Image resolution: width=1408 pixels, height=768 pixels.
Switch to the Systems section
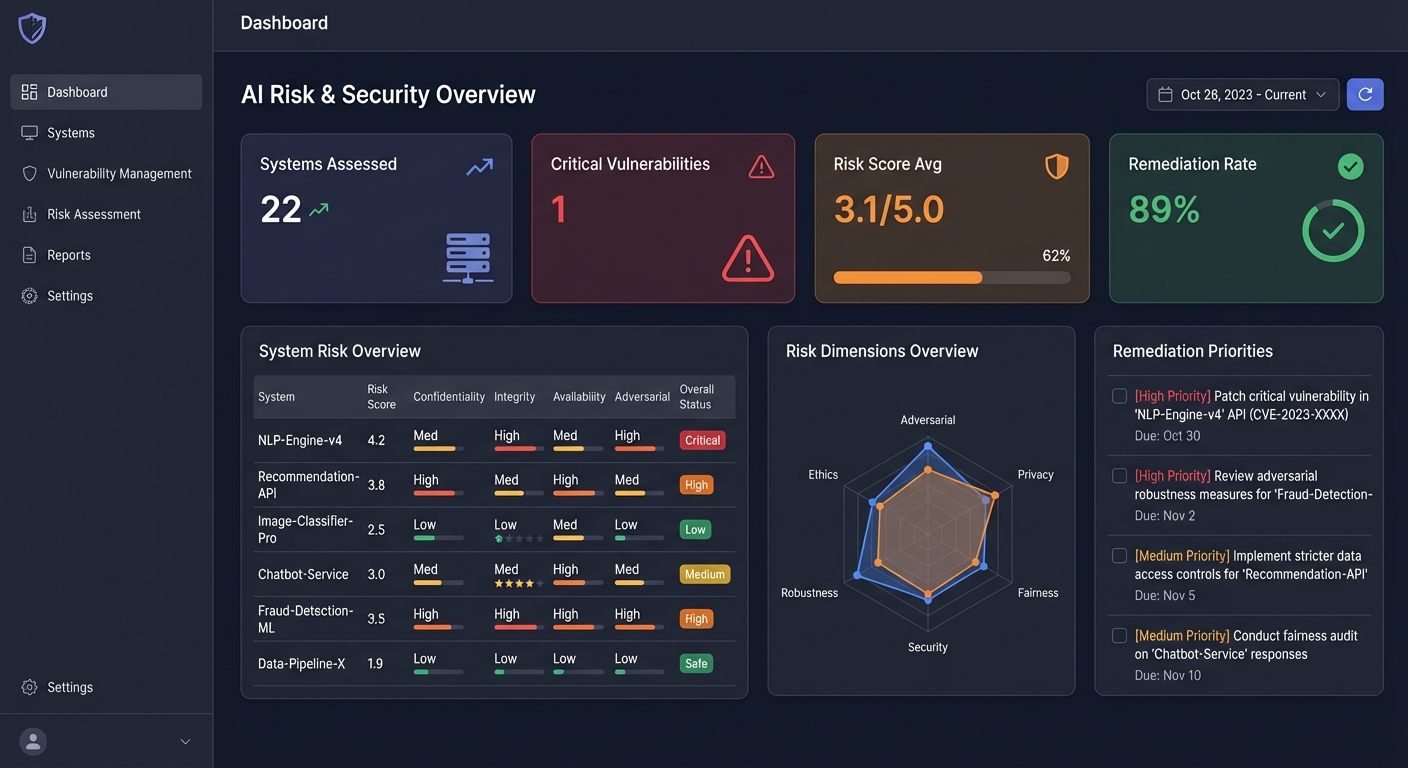[70, 132]
